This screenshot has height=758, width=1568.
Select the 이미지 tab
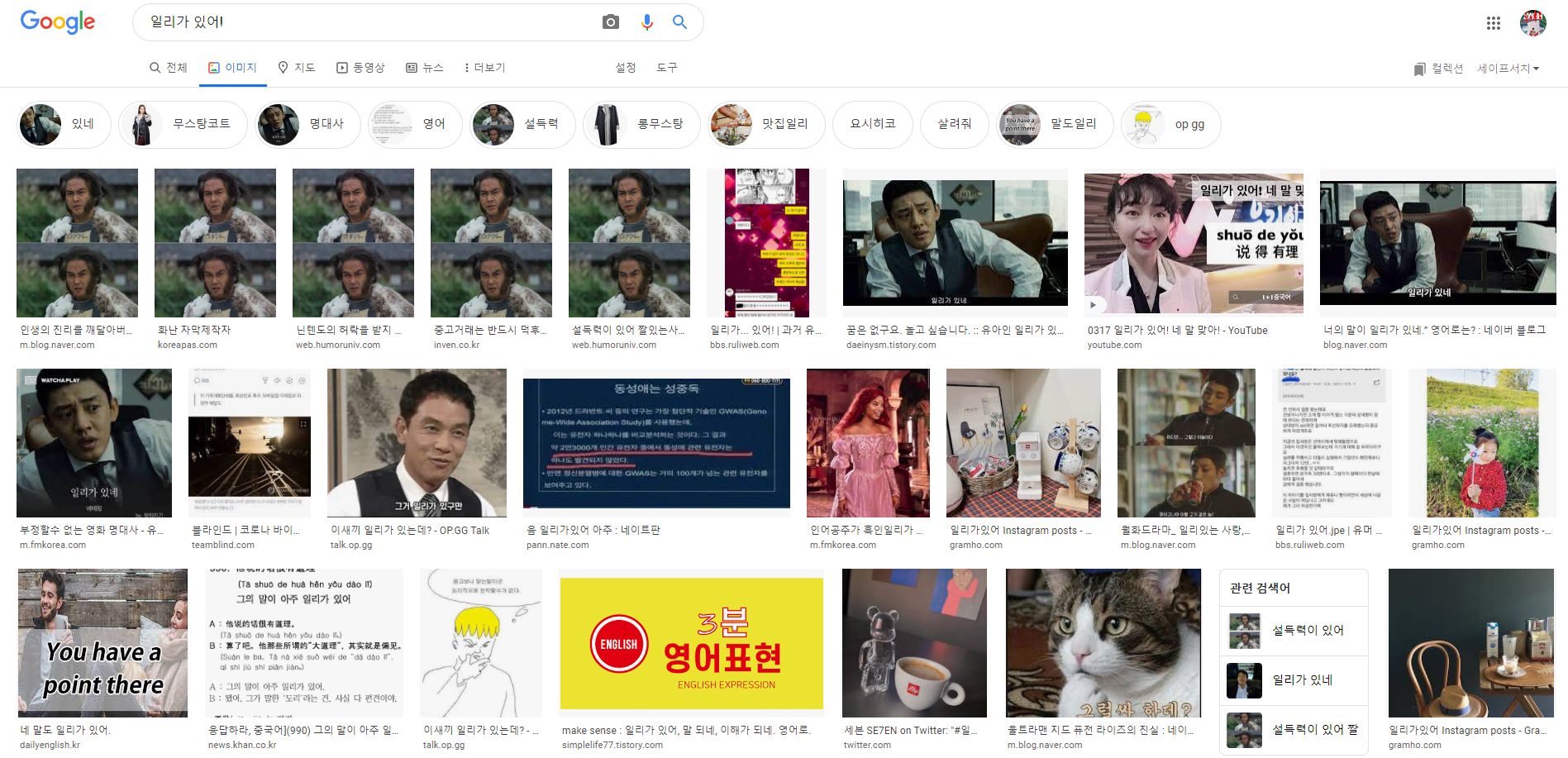point(232,68)
